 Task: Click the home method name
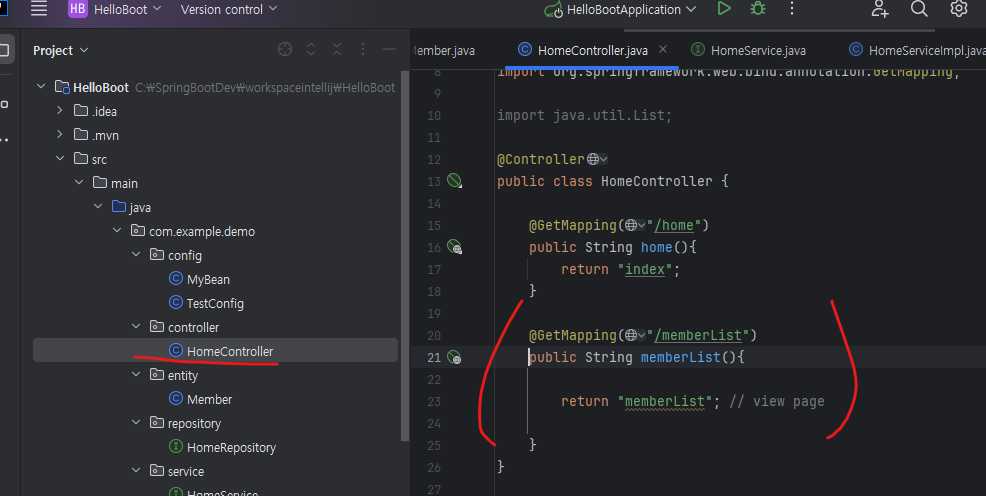656,247
